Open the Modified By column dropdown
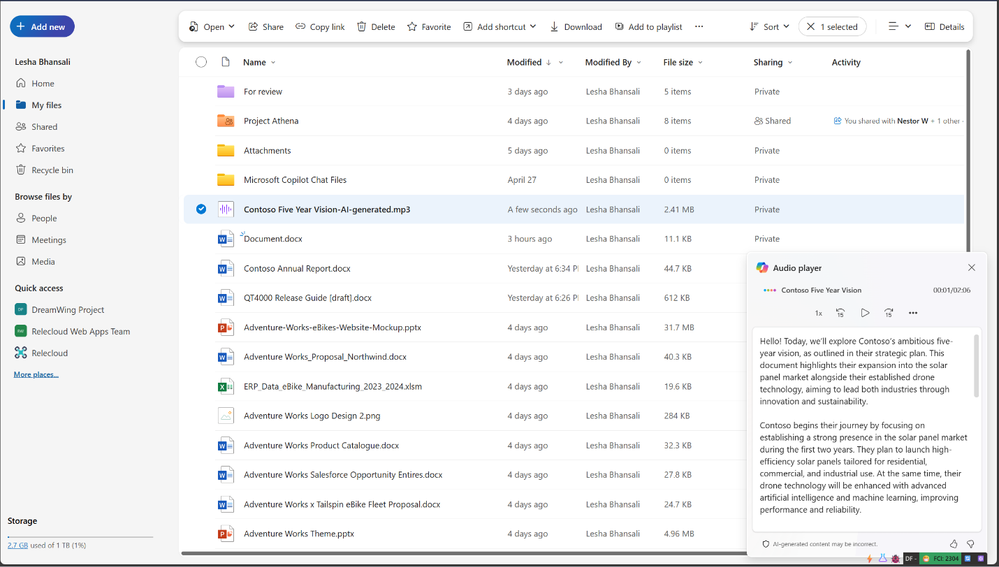999x567 pixels. 638,62
